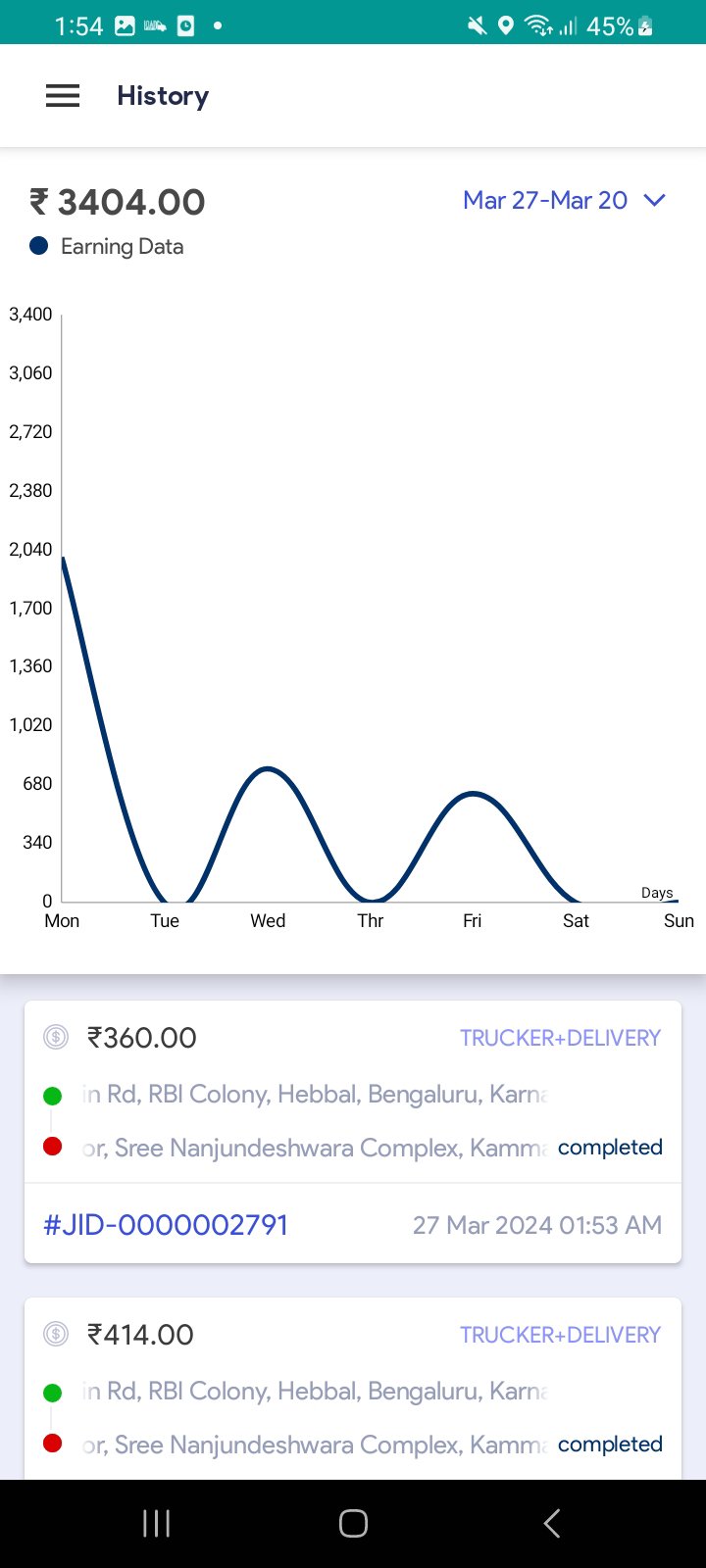
Task: Tap the completed status on ₹360.00 card
Action: pyautogui.click(x=610, y=1148)
